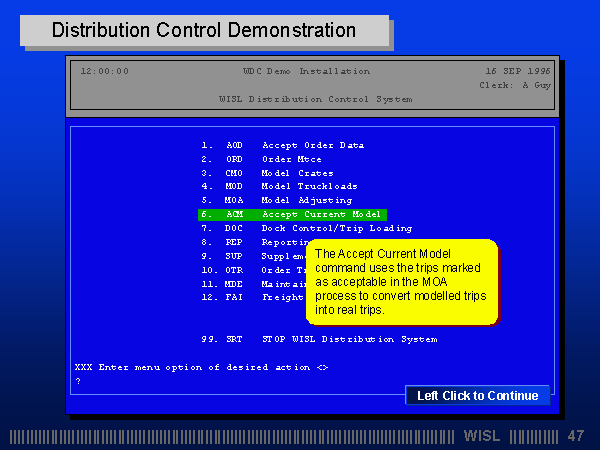Click the Distribution Control Demonstration title

coord(204,31)
